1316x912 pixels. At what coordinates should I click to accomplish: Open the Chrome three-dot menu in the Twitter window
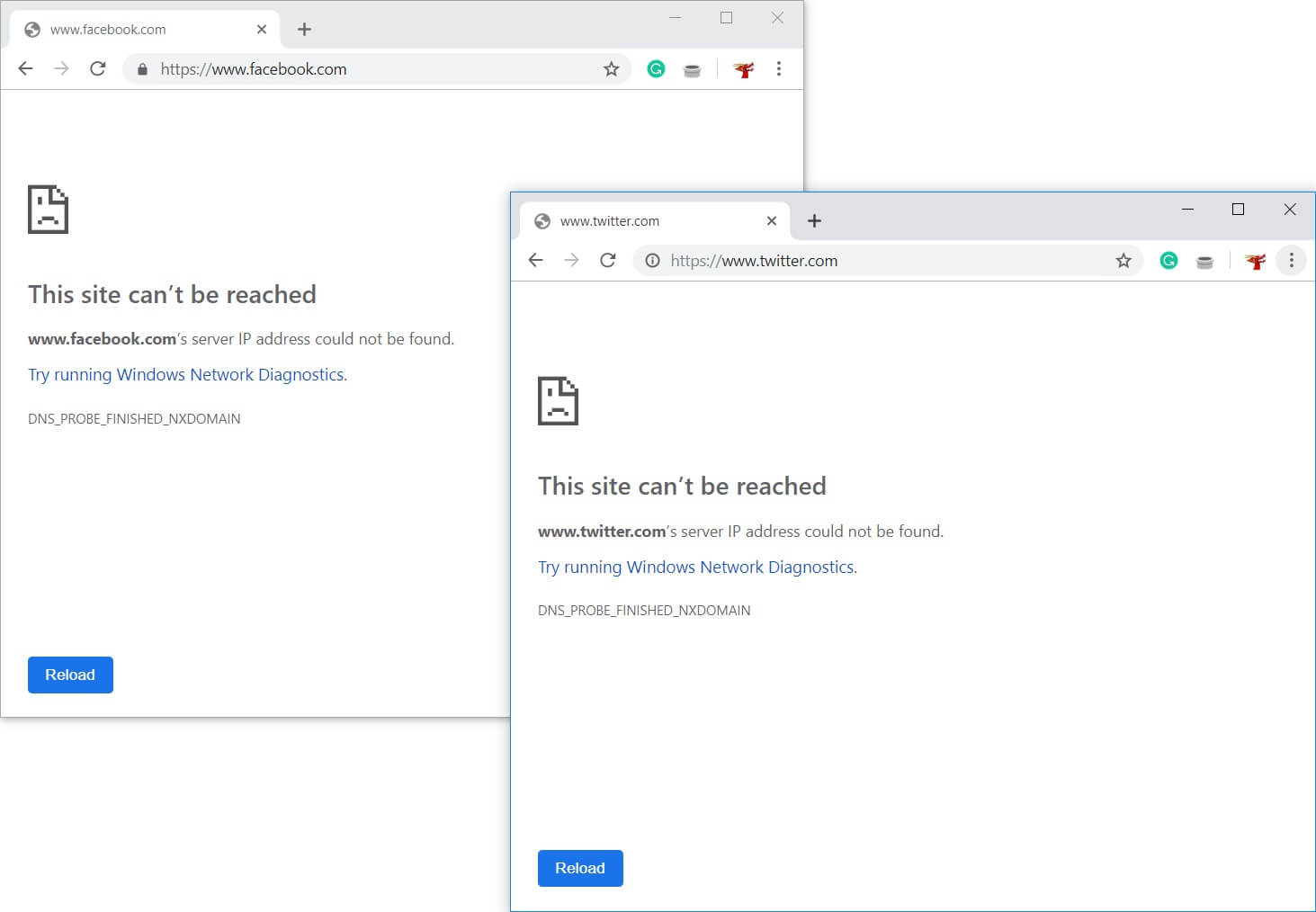point(1291,260)
